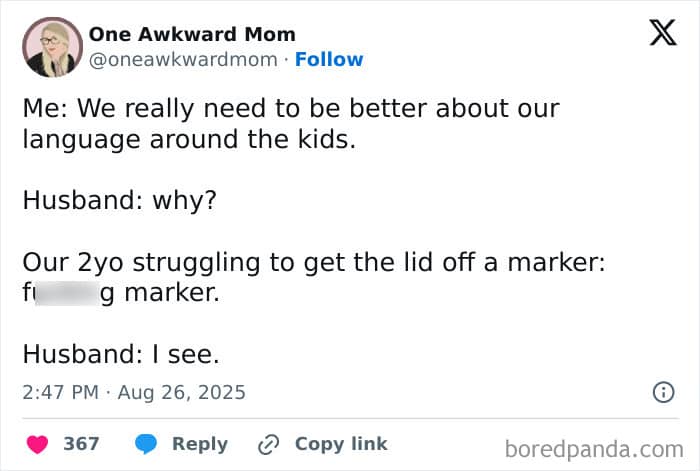
Task: Click the chain link icon
Action: click(268, 443)
